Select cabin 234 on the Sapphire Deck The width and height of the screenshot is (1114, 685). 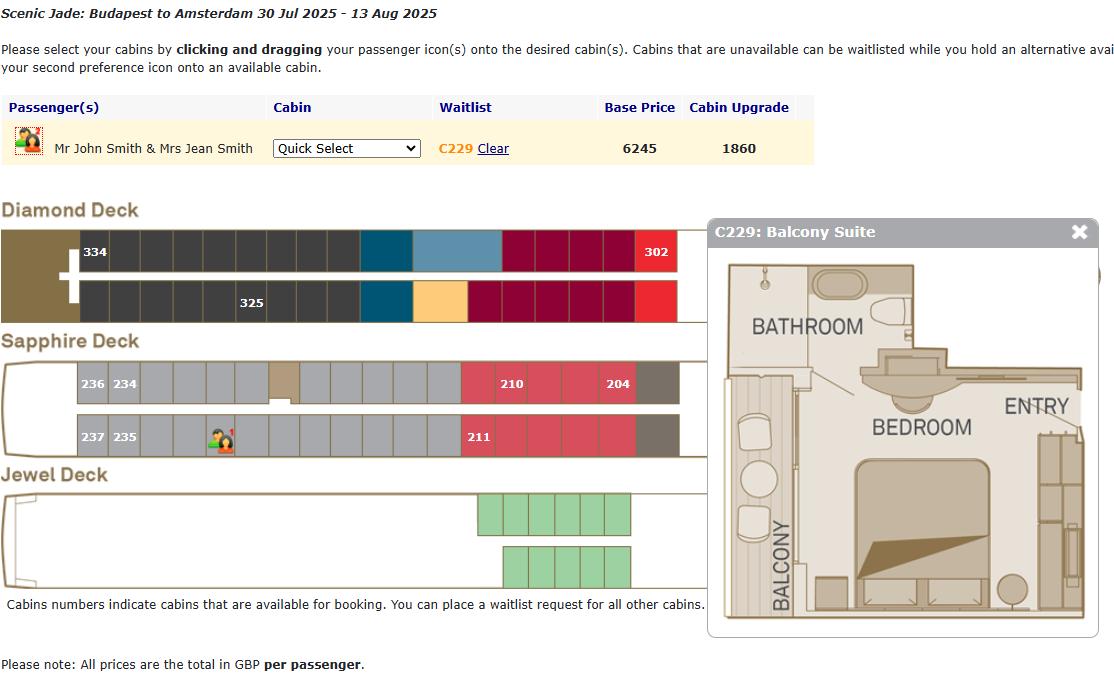tap(124, 383)
